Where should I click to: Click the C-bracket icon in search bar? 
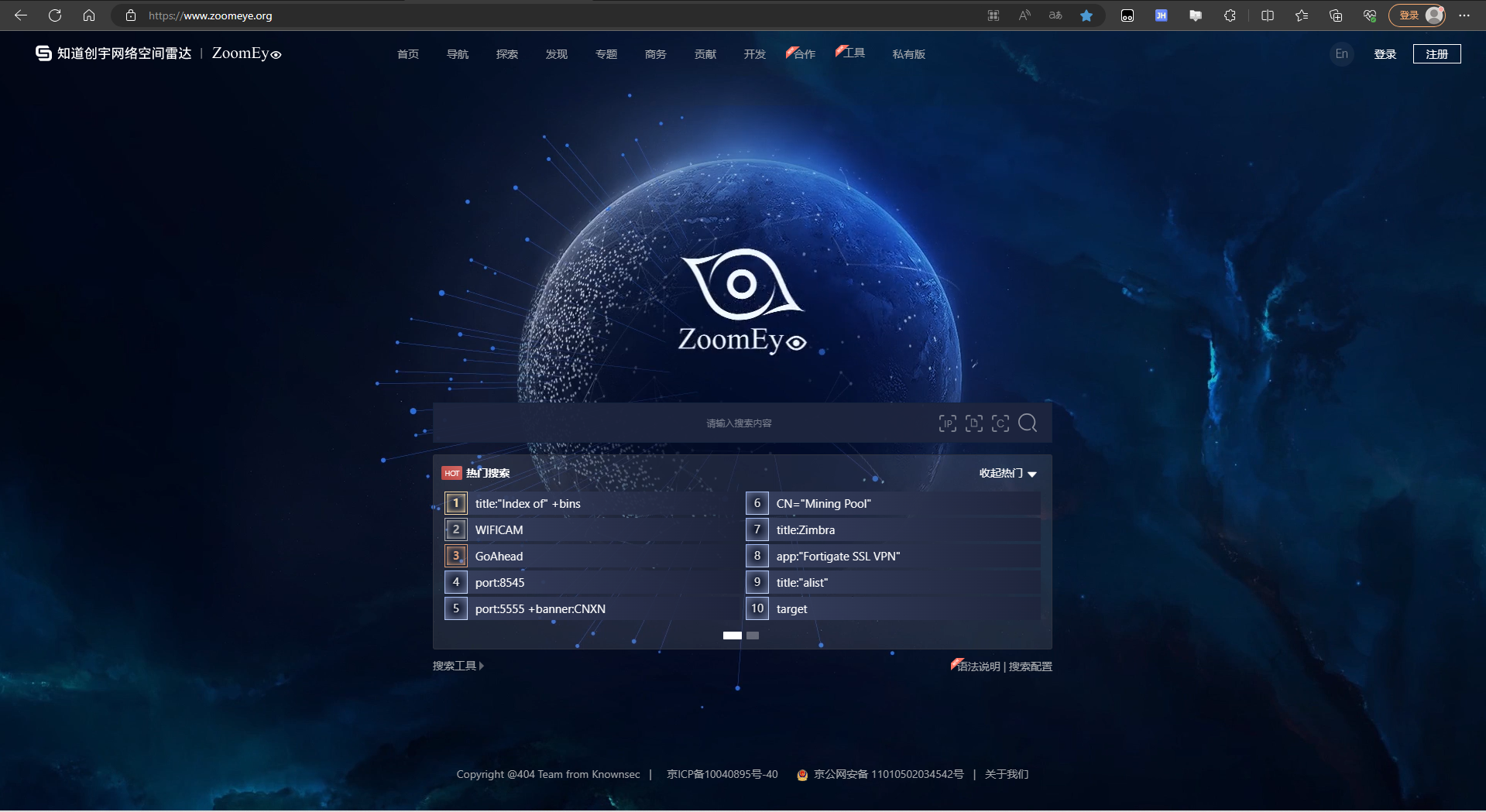click(1000, 423)
